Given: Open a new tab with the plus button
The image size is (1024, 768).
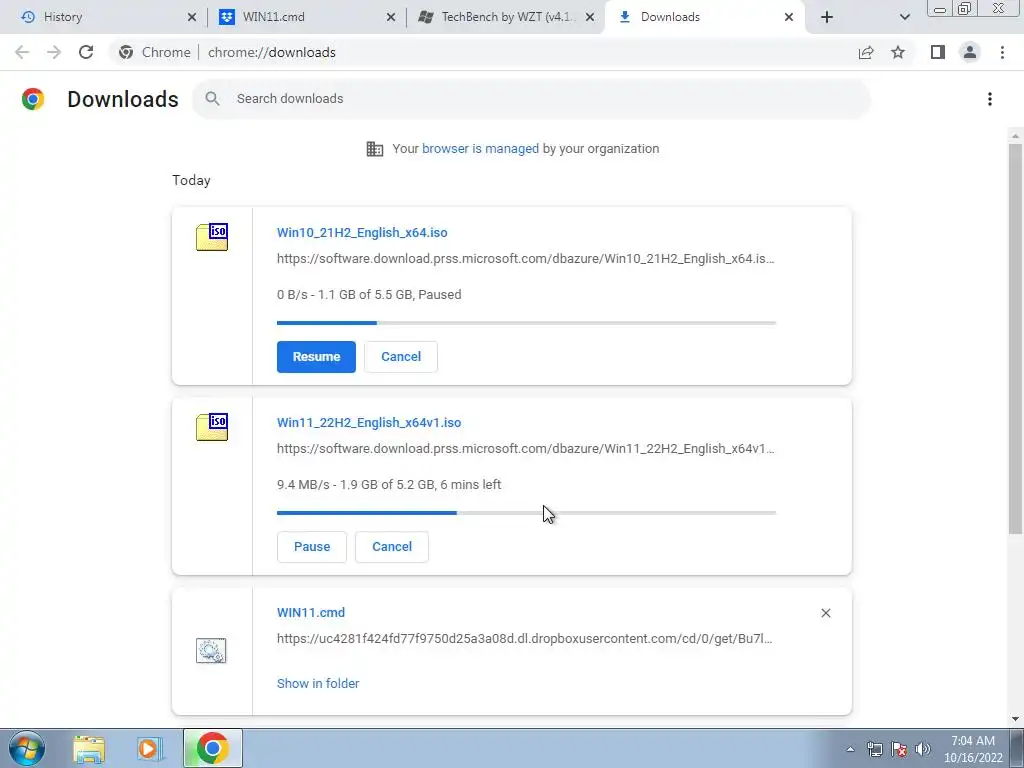Looking at the screenshot, I should (x=827, y=17).
